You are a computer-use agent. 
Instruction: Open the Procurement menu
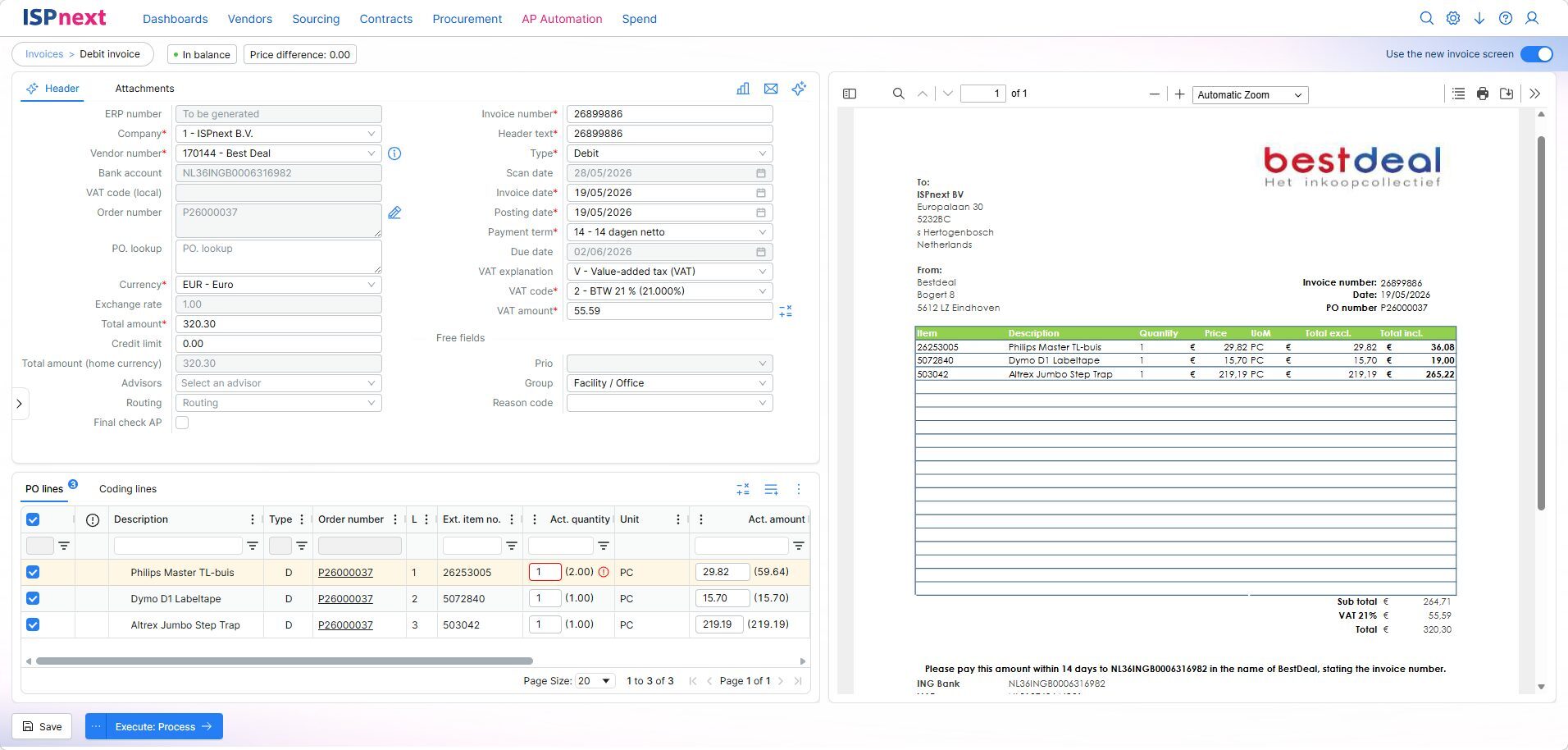[x=467, y=19]
